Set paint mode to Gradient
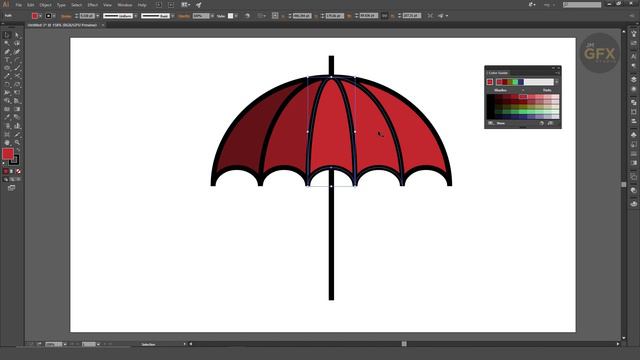 pyautogui.click(x=12, y=171)
